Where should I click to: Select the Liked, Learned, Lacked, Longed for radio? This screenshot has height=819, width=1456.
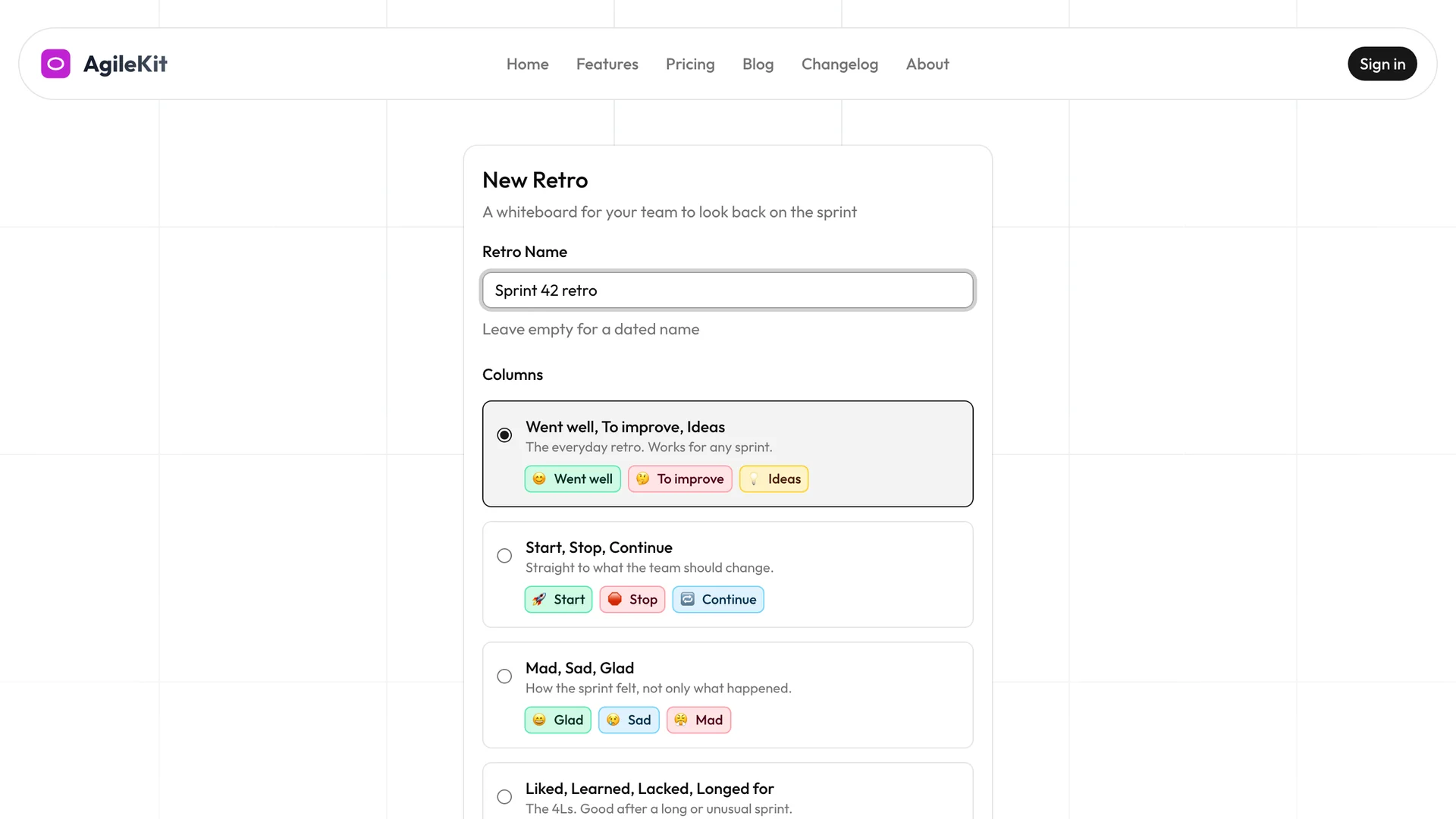[504, 797]
